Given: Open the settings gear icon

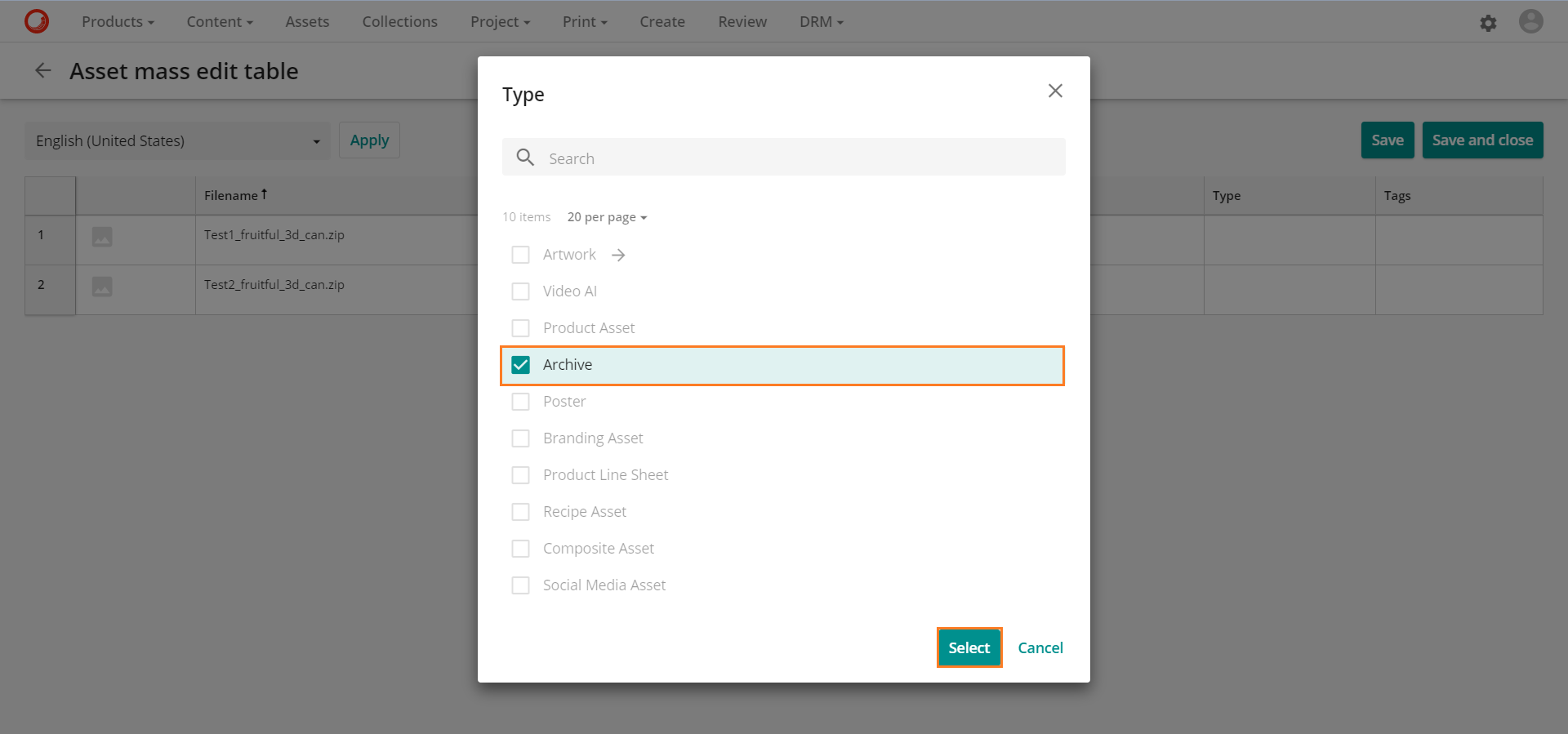Looking at the screenshot, I should (x=1488, y=23).
